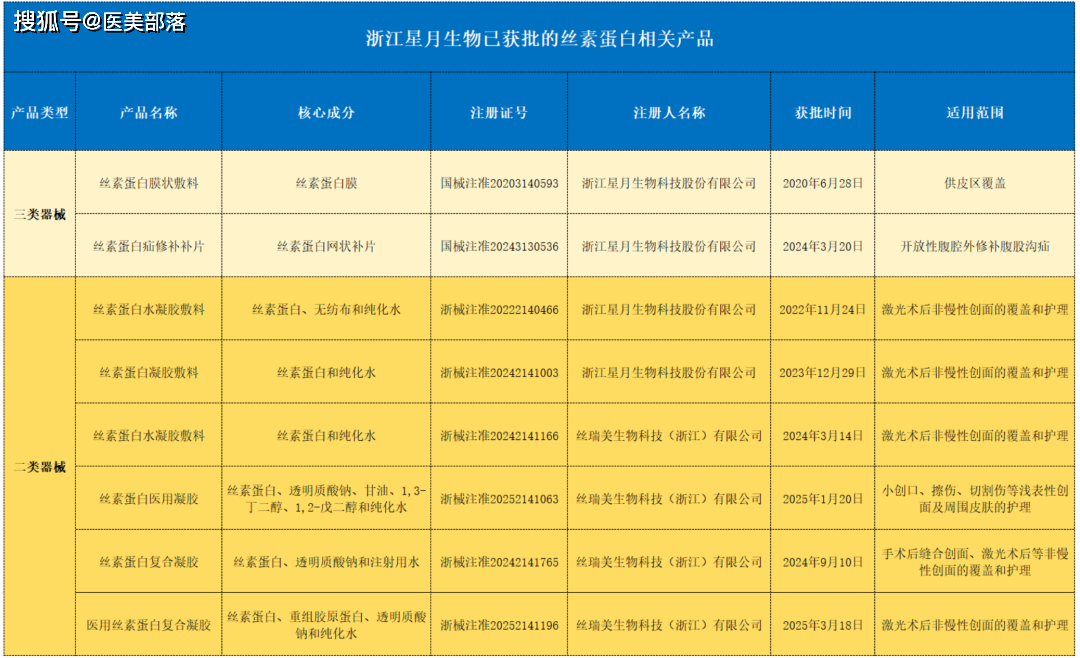Select the 产品名称 column header
Screen dimensions: 1080x658
click(149, 112)
